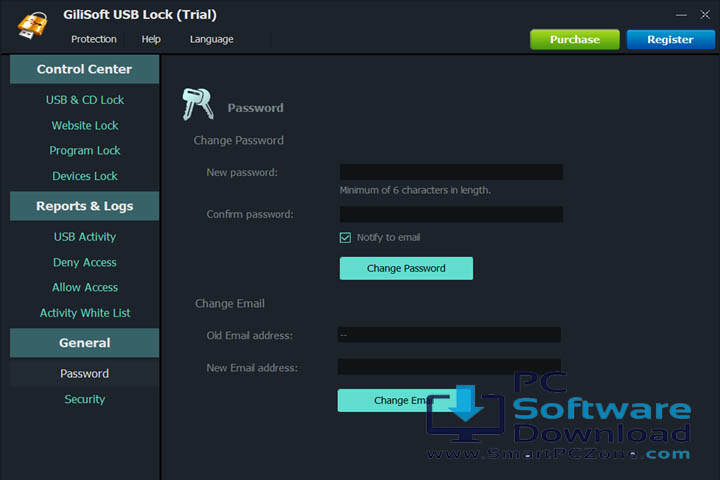Click the GiliSoft USB Lock padlock logo

tap(32, 25)
